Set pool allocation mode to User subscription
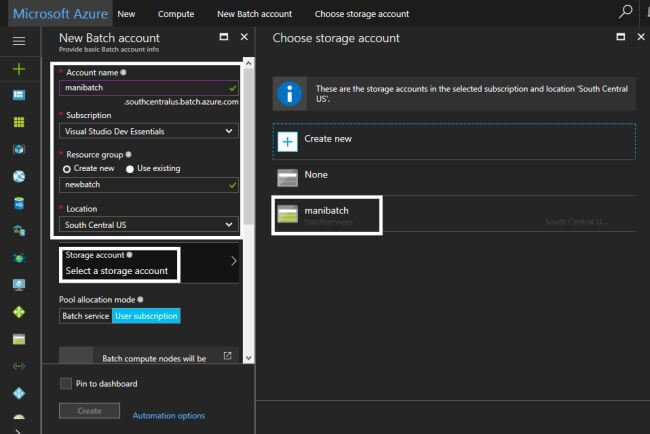650x434 pixels. (x=146, y=316)
